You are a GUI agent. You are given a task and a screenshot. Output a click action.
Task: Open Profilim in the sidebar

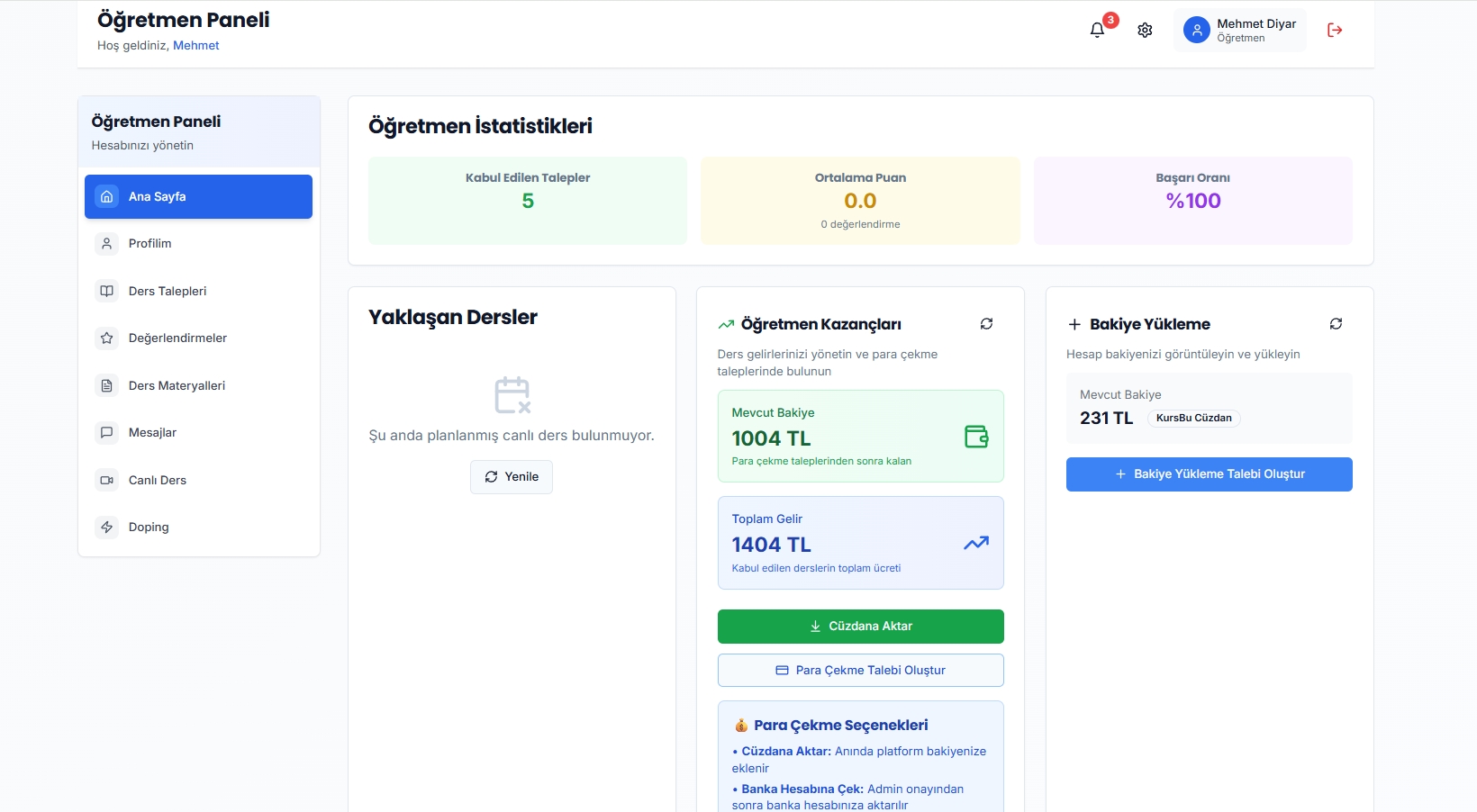pos(198,244)
